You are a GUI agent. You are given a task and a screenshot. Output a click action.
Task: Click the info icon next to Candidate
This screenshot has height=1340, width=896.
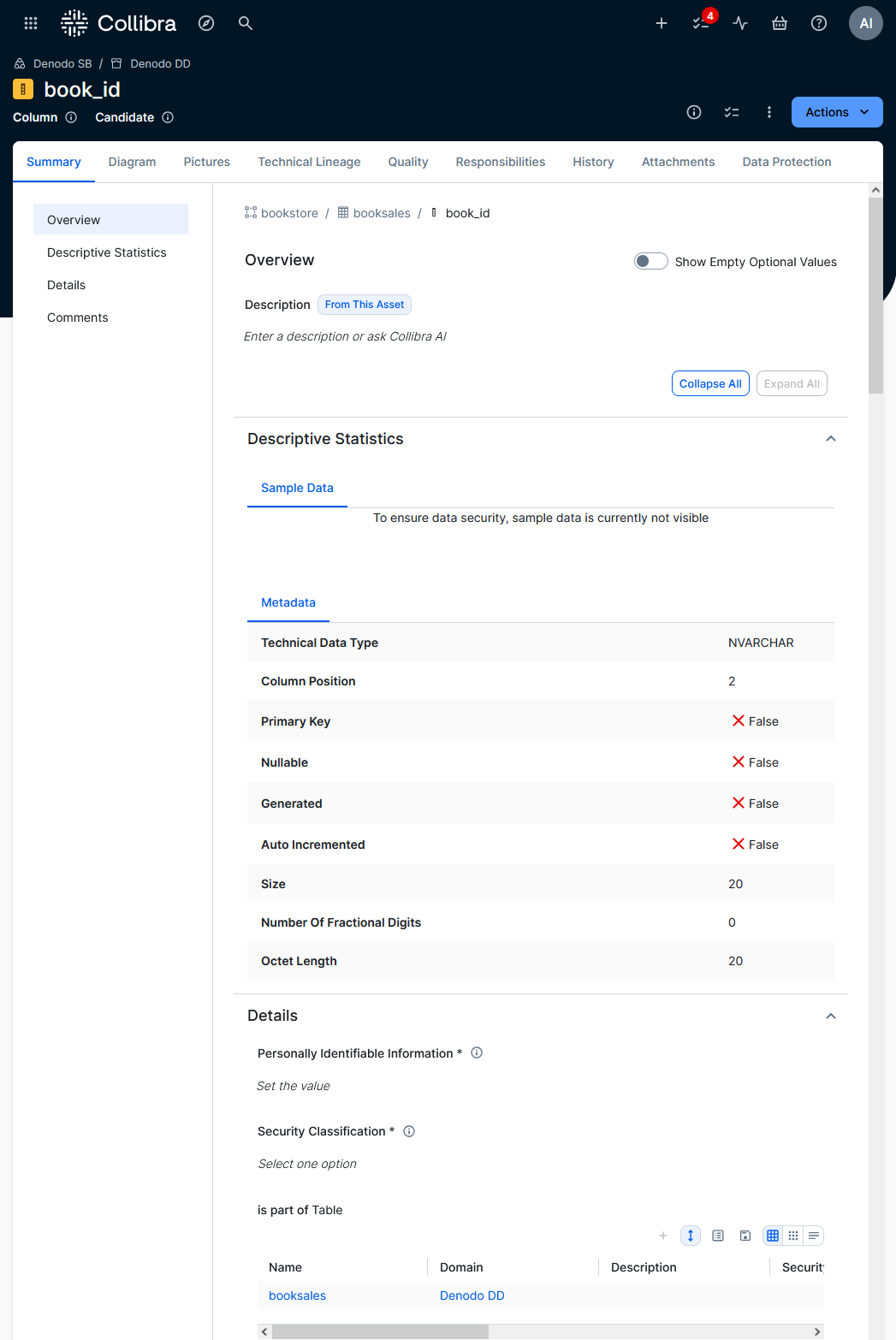coord(168,117)
